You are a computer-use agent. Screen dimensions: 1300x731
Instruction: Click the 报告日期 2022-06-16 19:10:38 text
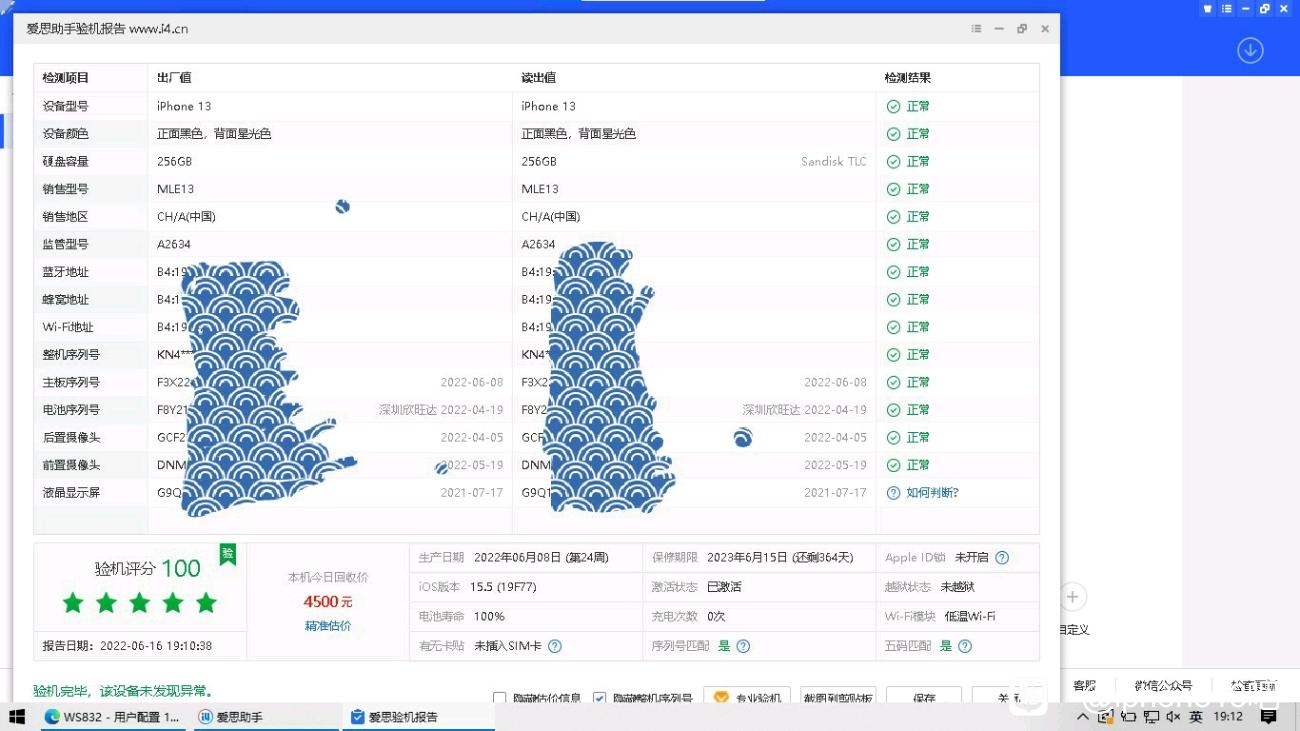pos(127,646)
